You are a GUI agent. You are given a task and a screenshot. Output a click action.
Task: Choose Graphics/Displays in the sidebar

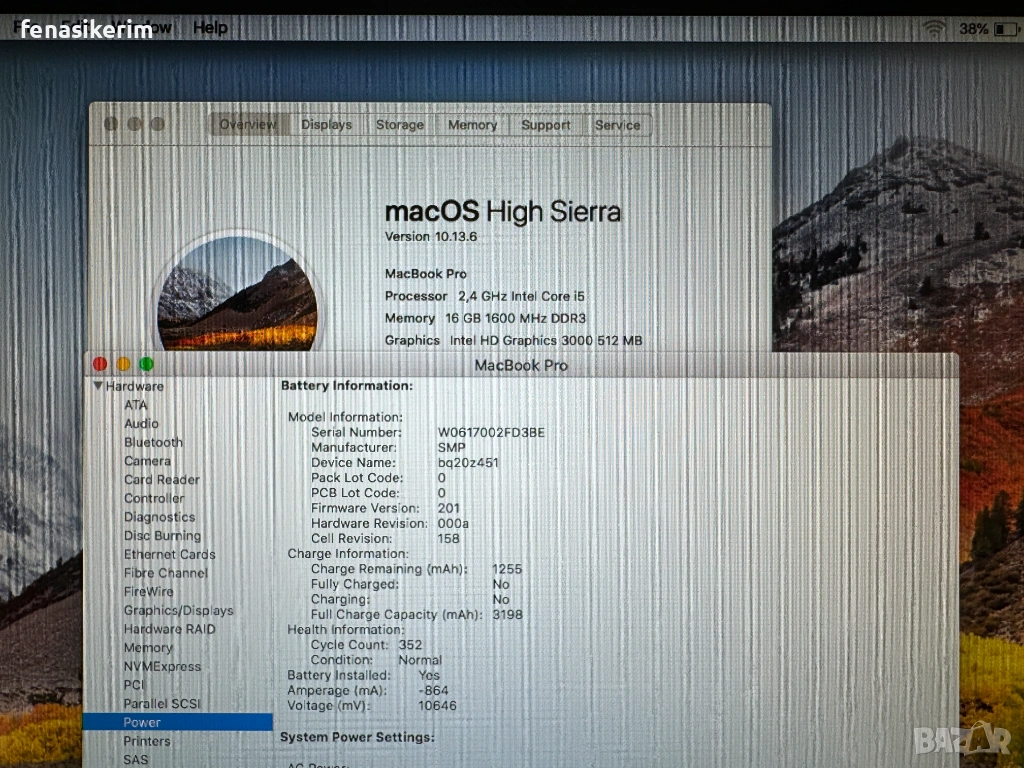point(178,610)
